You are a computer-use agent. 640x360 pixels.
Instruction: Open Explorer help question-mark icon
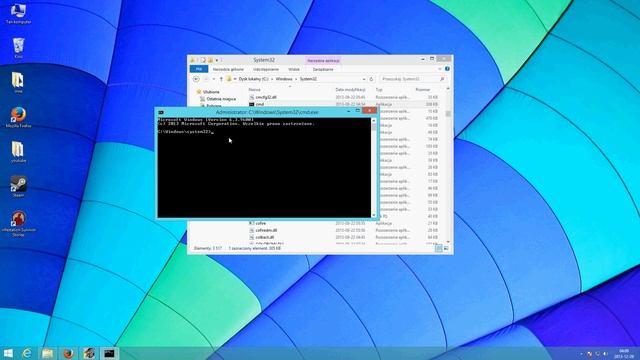(x=447, y=69)
